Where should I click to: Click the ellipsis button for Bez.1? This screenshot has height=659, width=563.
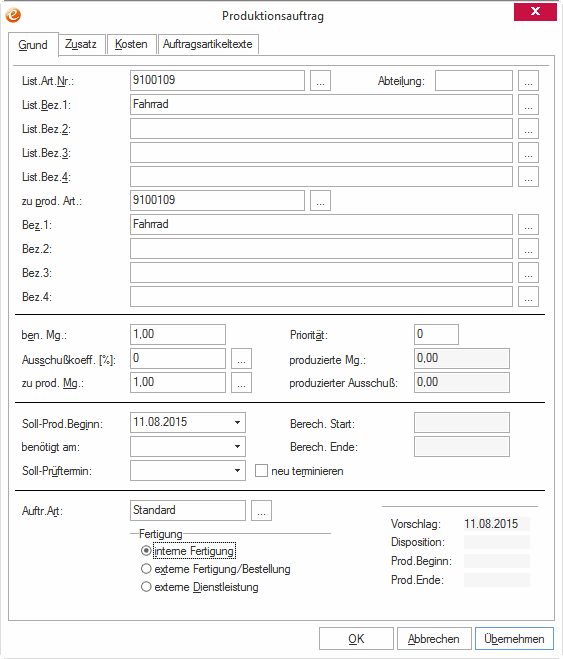(528, 224)
